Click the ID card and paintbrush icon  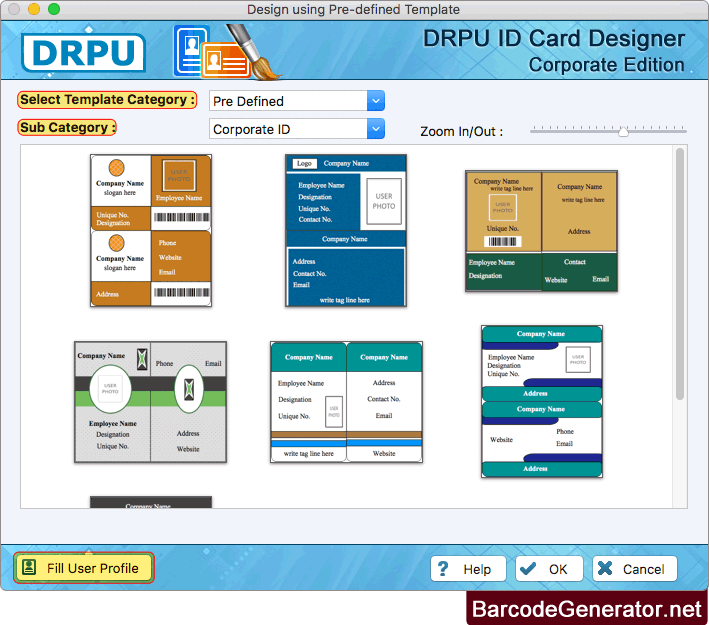(x=226, y=52)
